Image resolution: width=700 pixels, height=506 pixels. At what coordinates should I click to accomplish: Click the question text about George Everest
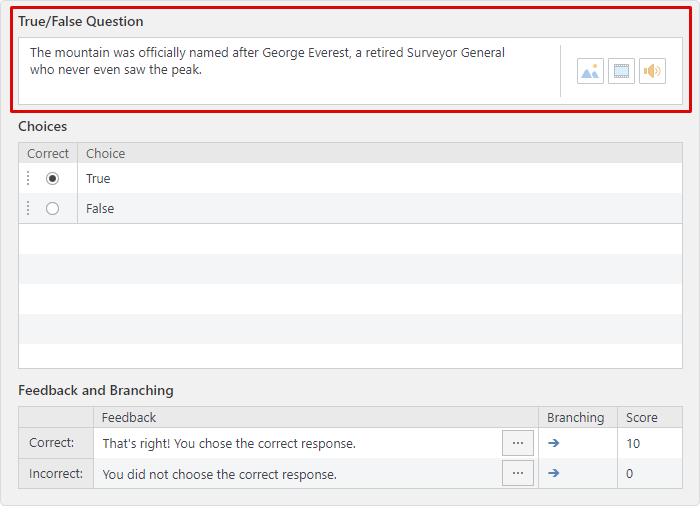point(267,61)
